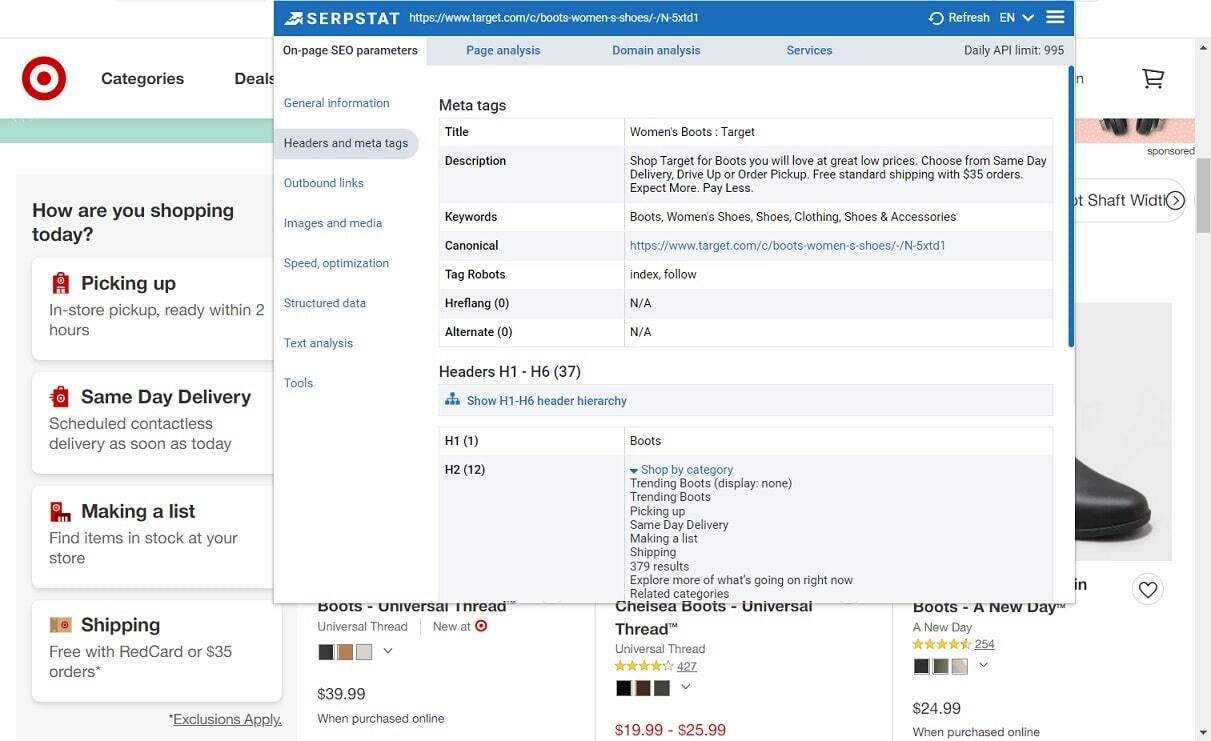The width and height of the screenshot is (1211, 741).
Task: Click the browser page vertical scrollbar
Action: (x=1203, y=195)
